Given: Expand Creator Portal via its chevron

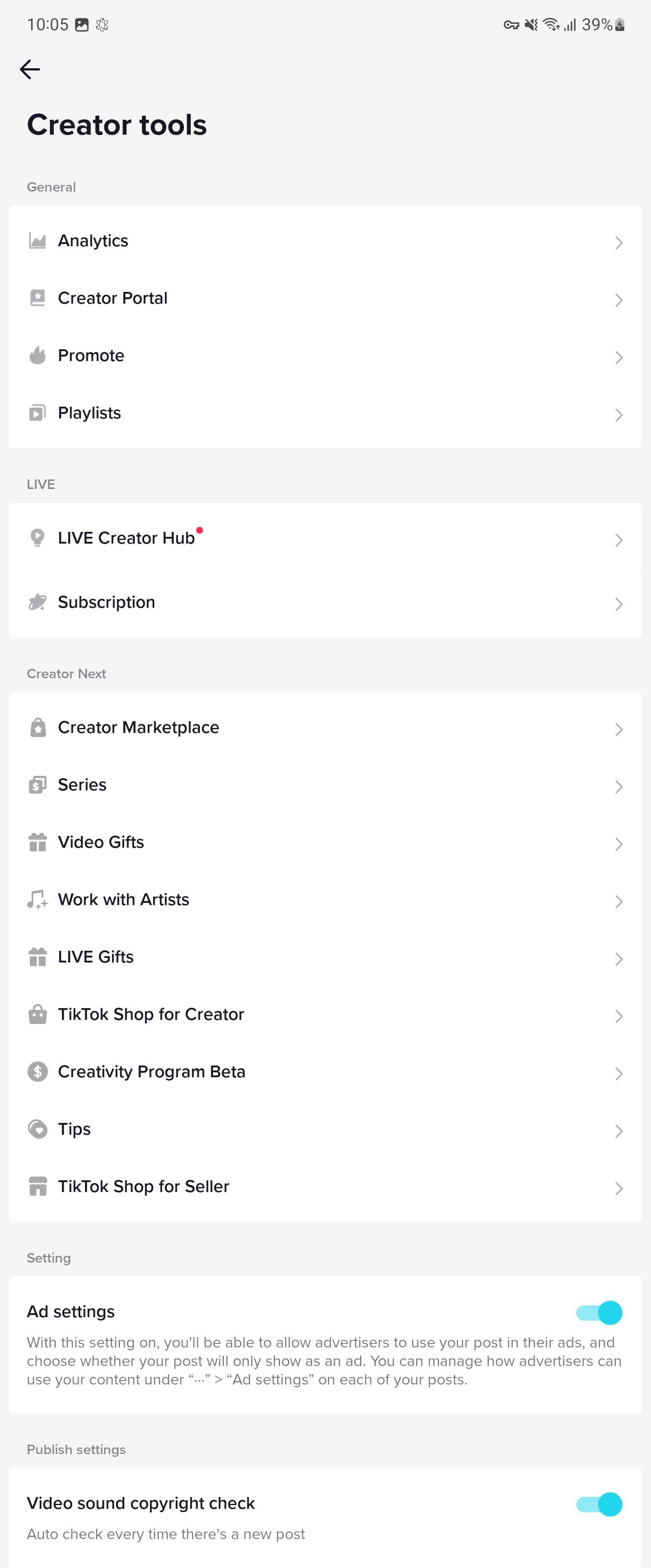Looking at the screenshot, I should click(619, 300).
